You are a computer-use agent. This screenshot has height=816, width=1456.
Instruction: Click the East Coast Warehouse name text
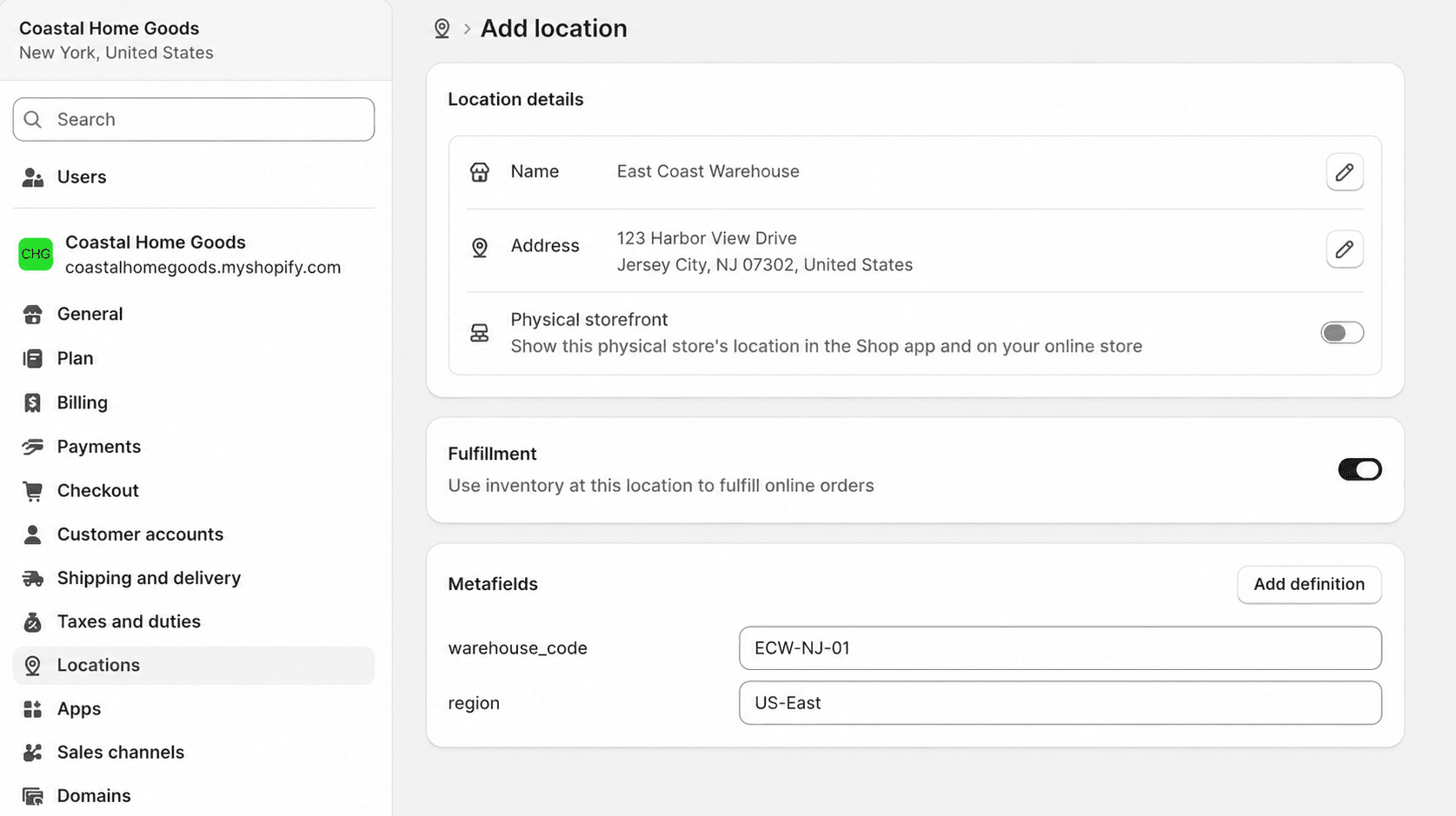pyautogui.click(x=708, y=172)
